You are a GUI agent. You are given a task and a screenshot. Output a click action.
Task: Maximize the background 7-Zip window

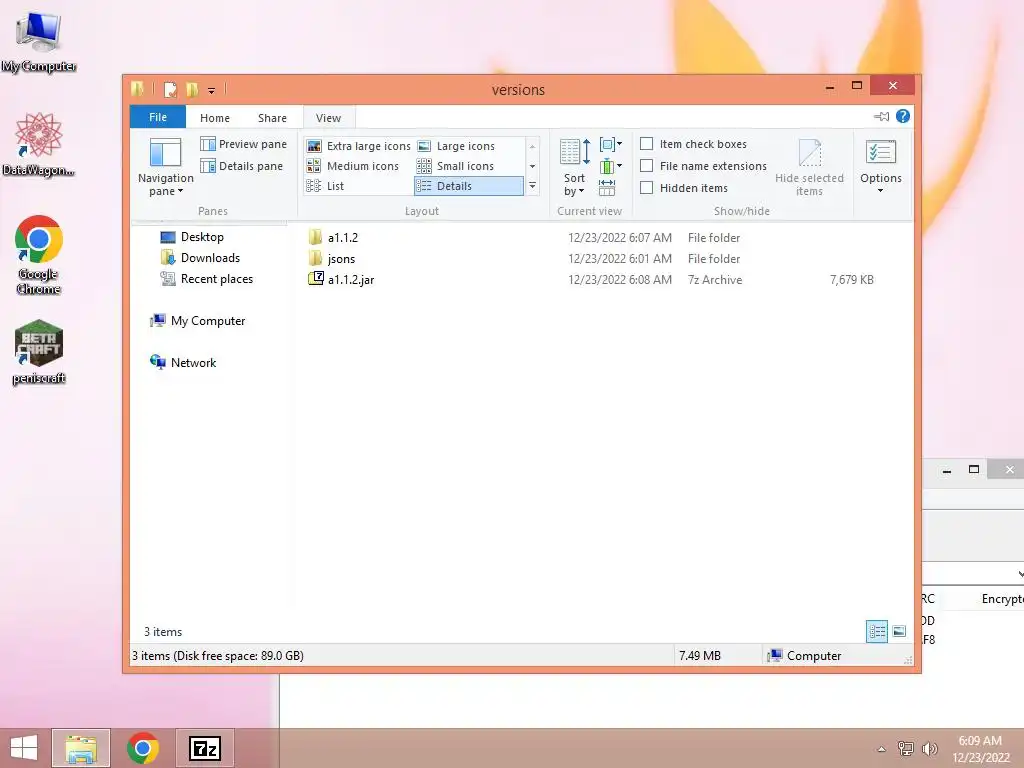[x=974, y=470]
